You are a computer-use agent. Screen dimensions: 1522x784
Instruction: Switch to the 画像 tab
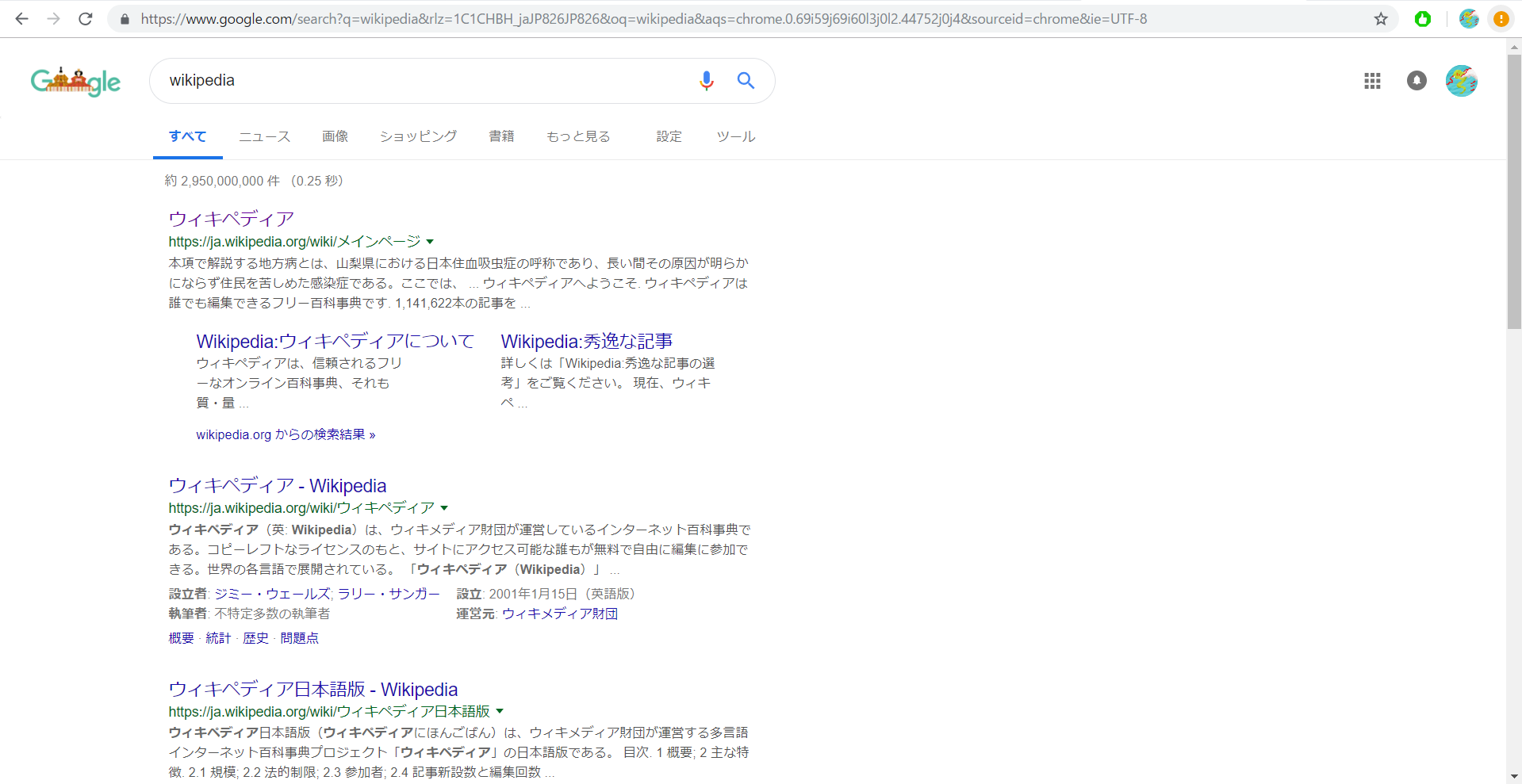(335, 136)
